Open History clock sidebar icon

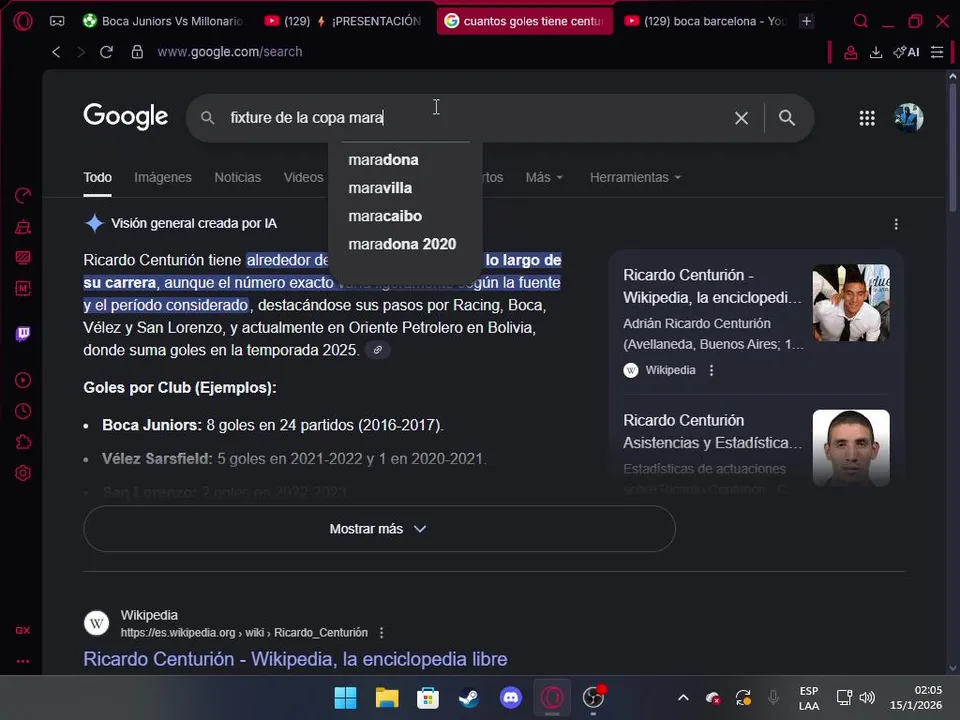coord(23,411)
